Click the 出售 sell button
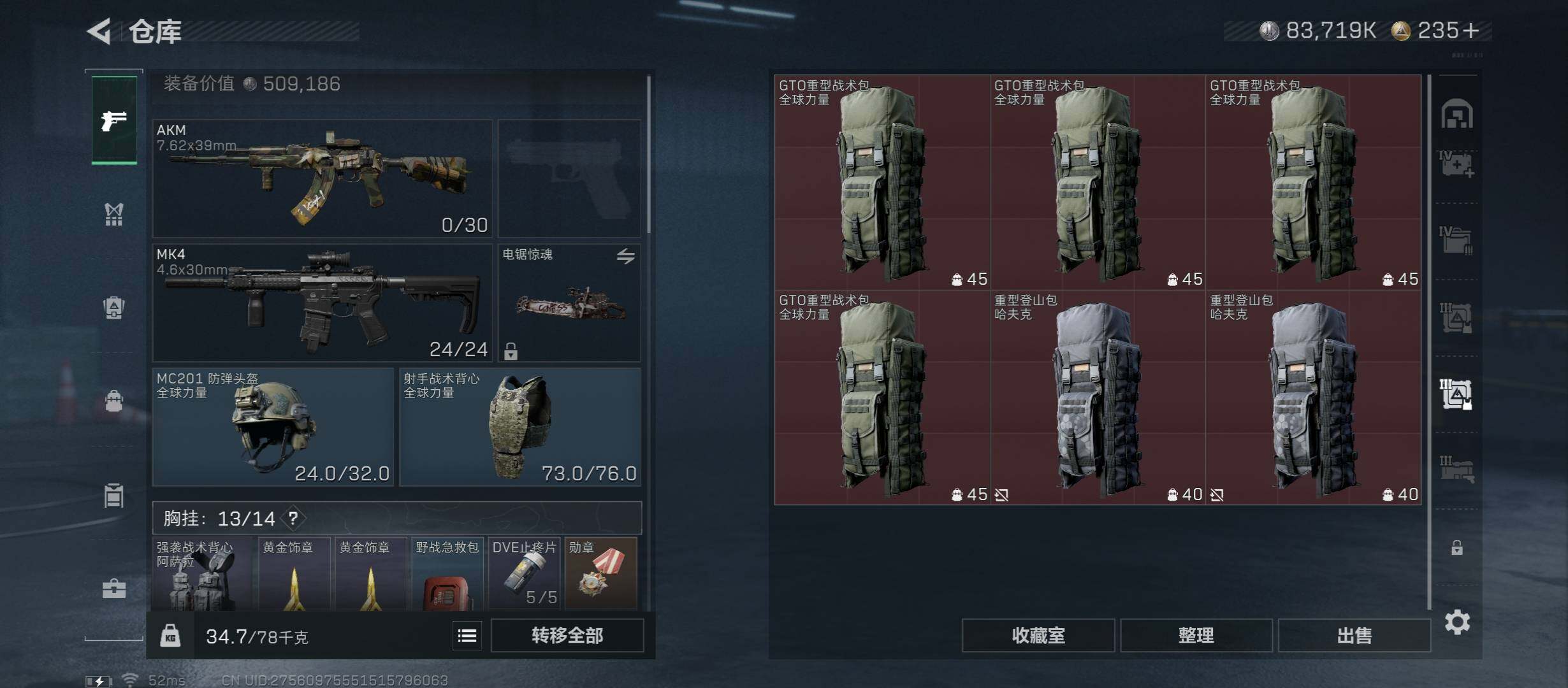1568x688 pixels. coord(1354,636)
